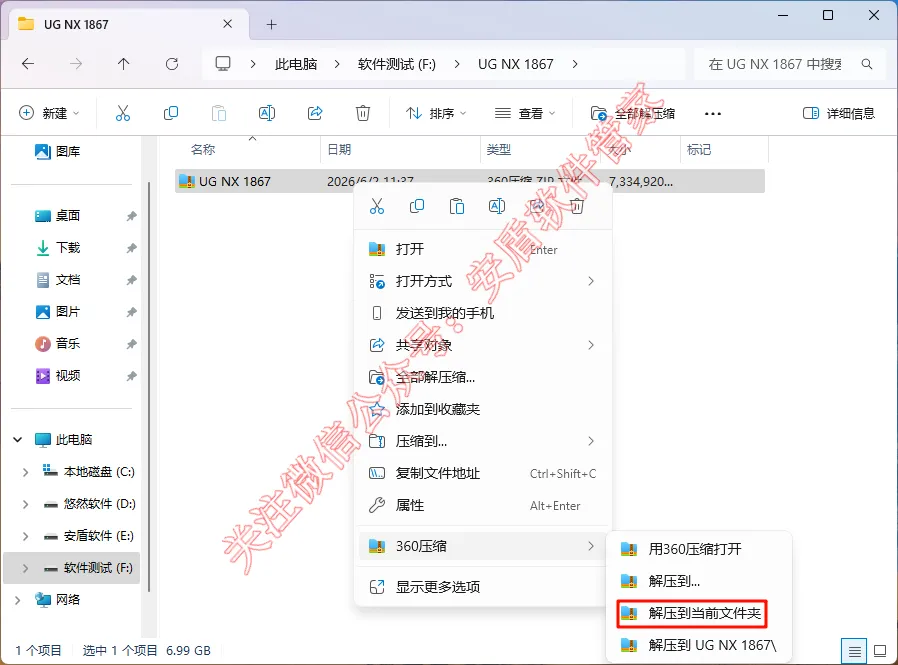This screenshot has height=665, width=898.
Task: Open the New dropdown button
Action: (x=49, y=113)
